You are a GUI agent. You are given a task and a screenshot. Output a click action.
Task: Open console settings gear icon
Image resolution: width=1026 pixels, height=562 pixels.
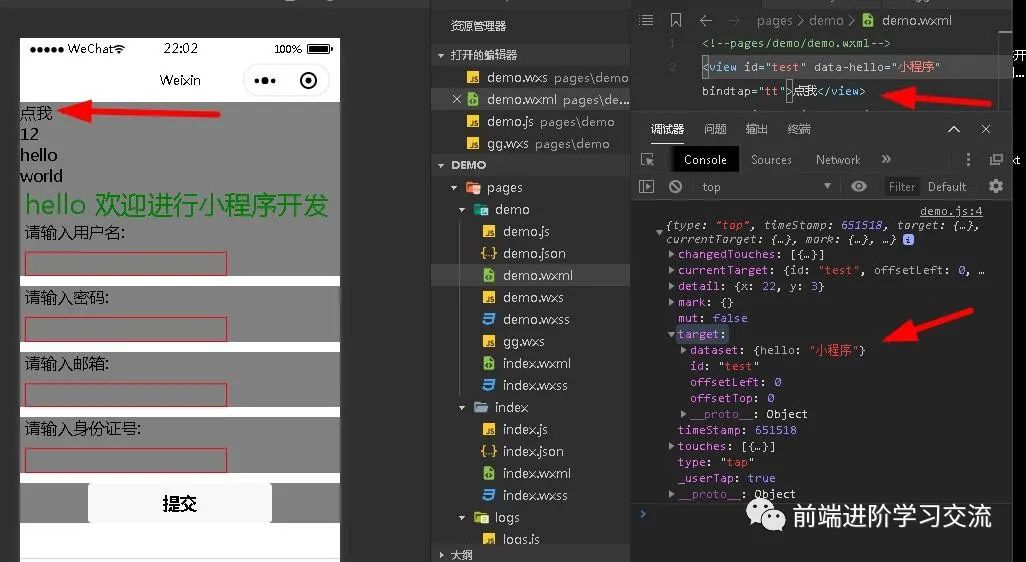pos(995,186)
